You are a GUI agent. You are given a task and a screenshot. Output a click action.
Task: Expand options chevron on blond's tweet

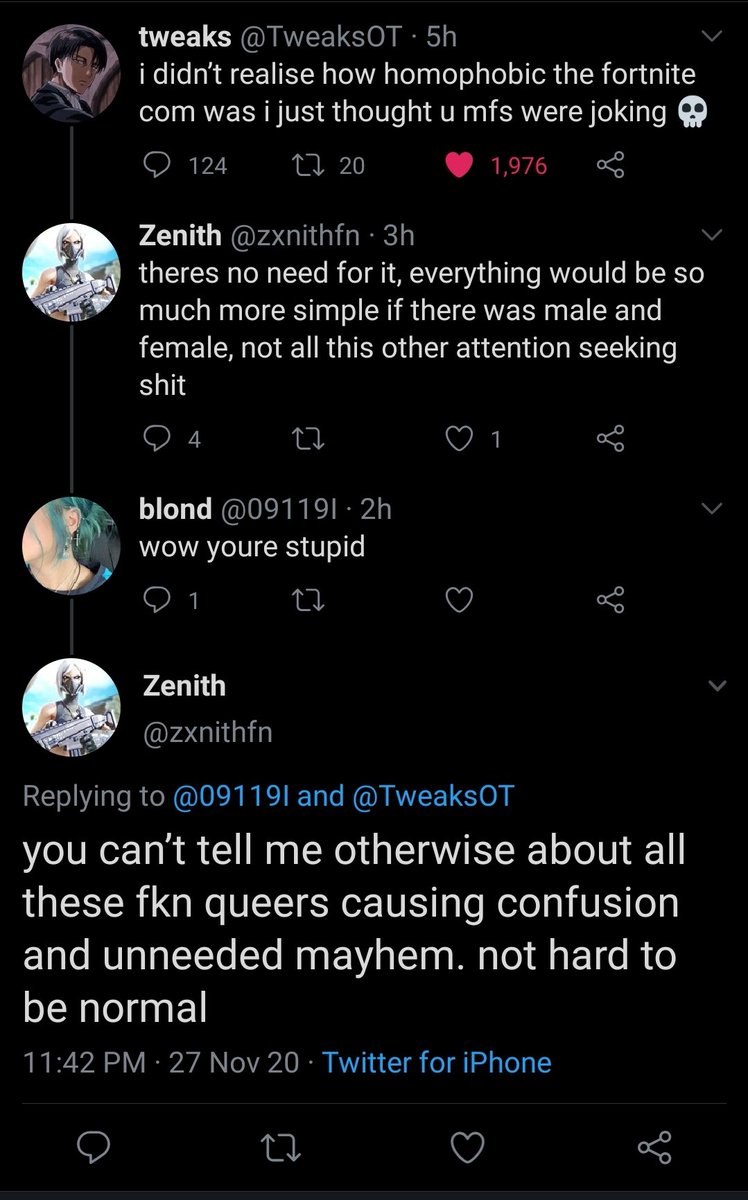coord(713,509)
